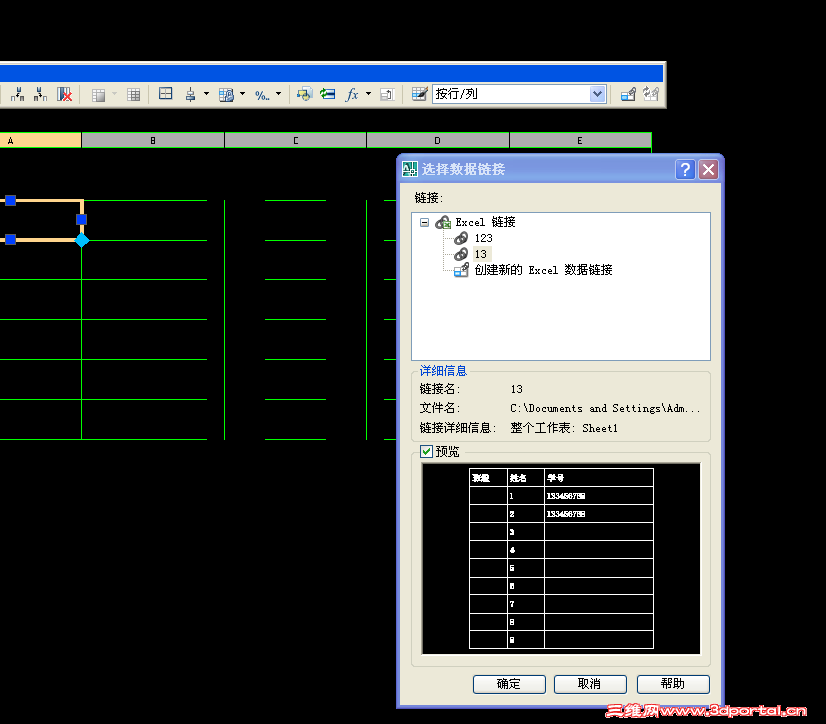Click the link cell icon
The height and width of the screenshot is (724, 826).
[628, 94]
